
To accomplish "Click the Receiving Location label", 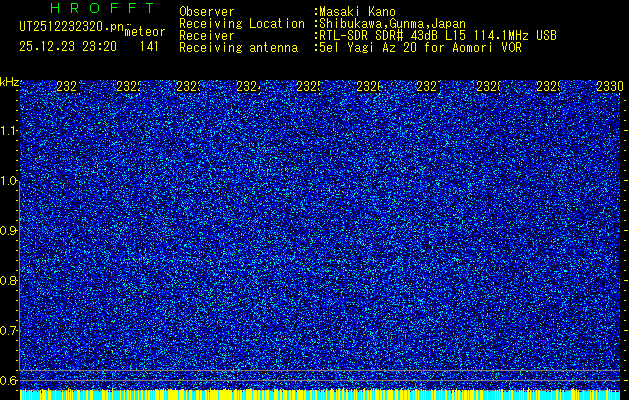I will point(242,24).
